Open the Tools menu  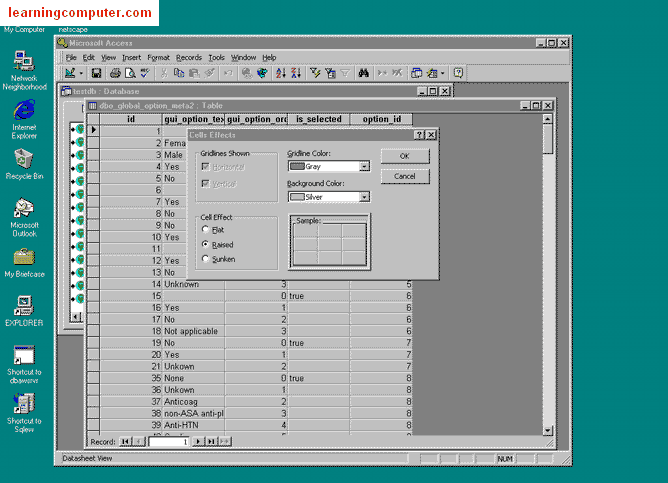[x=216, y=58]
